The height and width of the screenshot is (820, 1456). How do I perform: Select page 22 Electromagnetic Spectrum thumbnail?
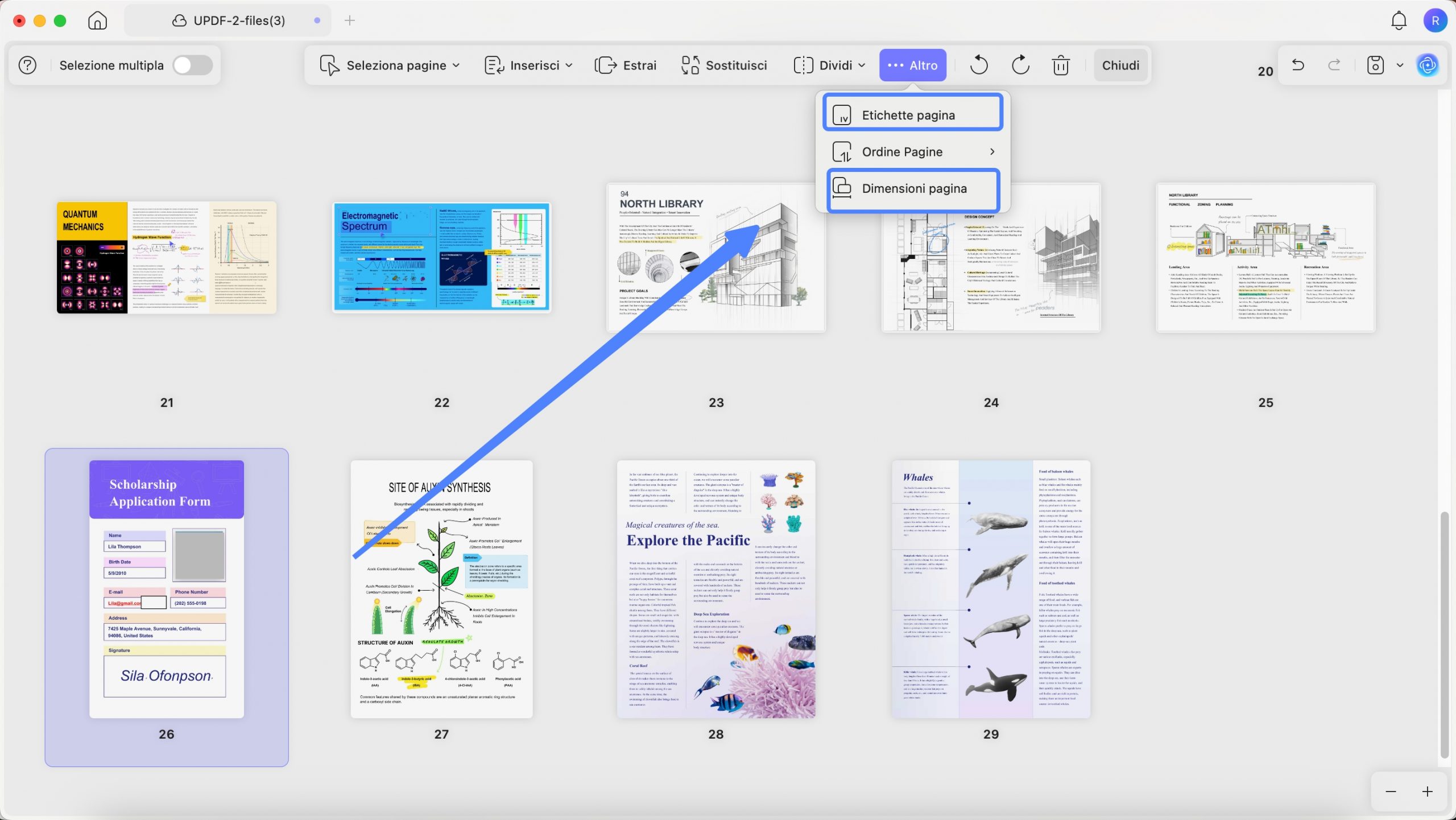tap(442, 257)
